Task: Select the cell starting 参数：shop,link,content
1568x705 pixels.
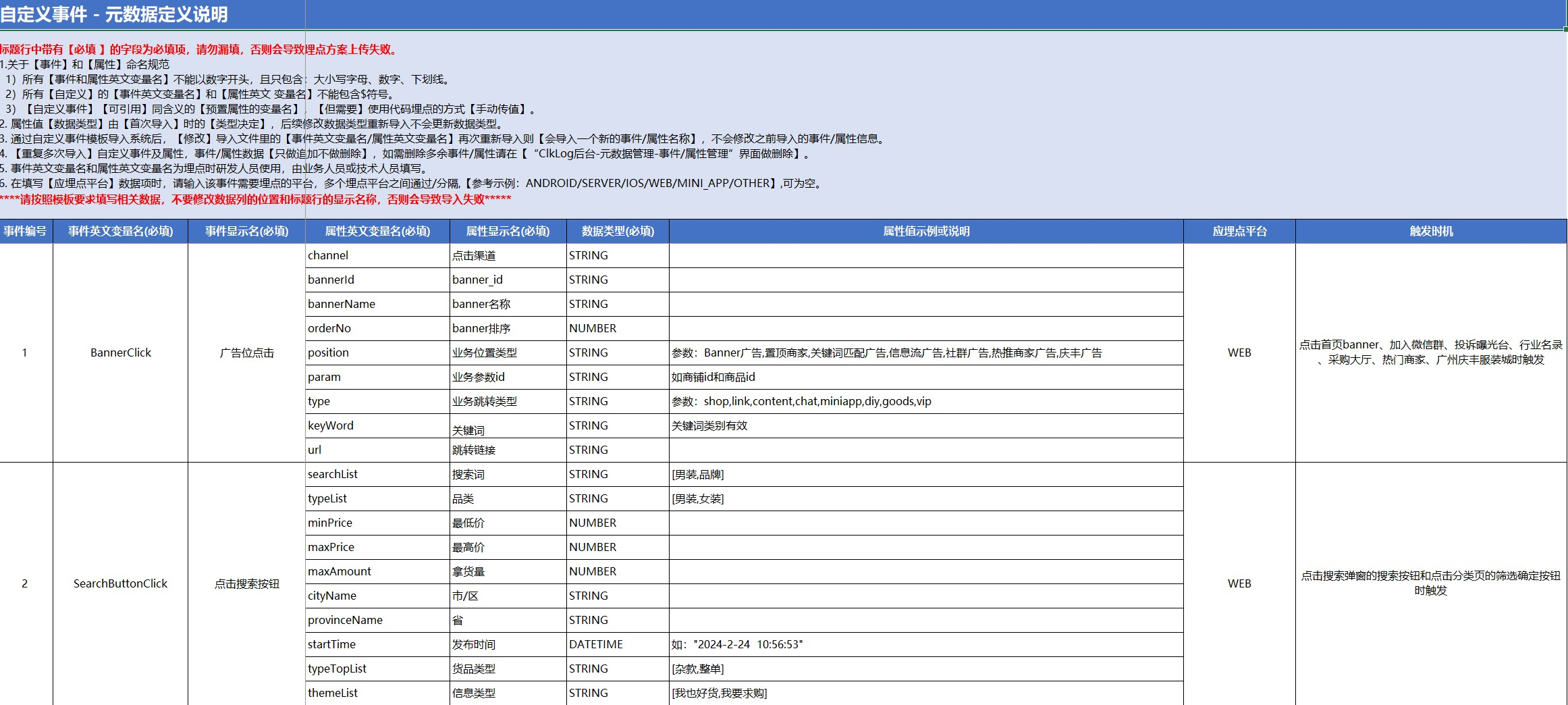Action: [x=926, y=401]
